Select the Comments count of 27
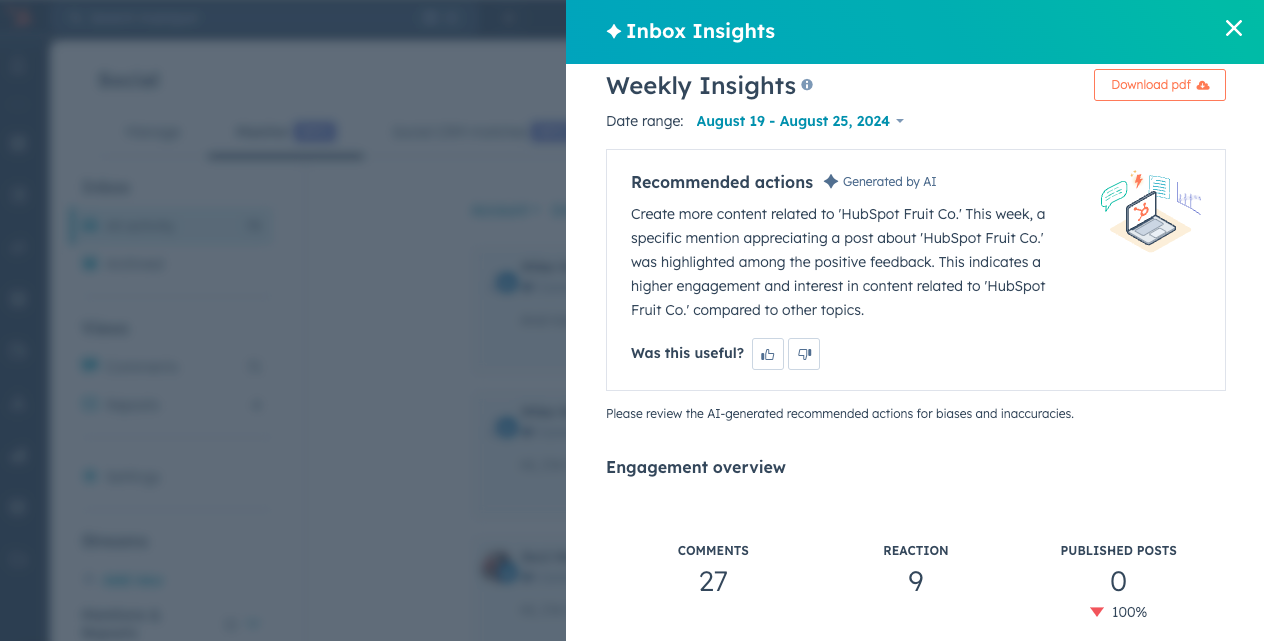The height and width of the screenshot is (641, 1264). tap(713, 581)
